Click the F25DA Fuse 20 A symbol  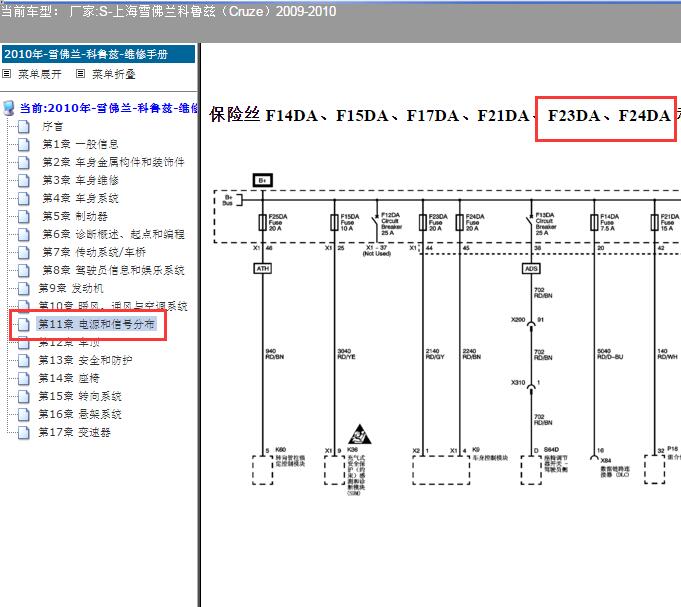tap(263, 222)
